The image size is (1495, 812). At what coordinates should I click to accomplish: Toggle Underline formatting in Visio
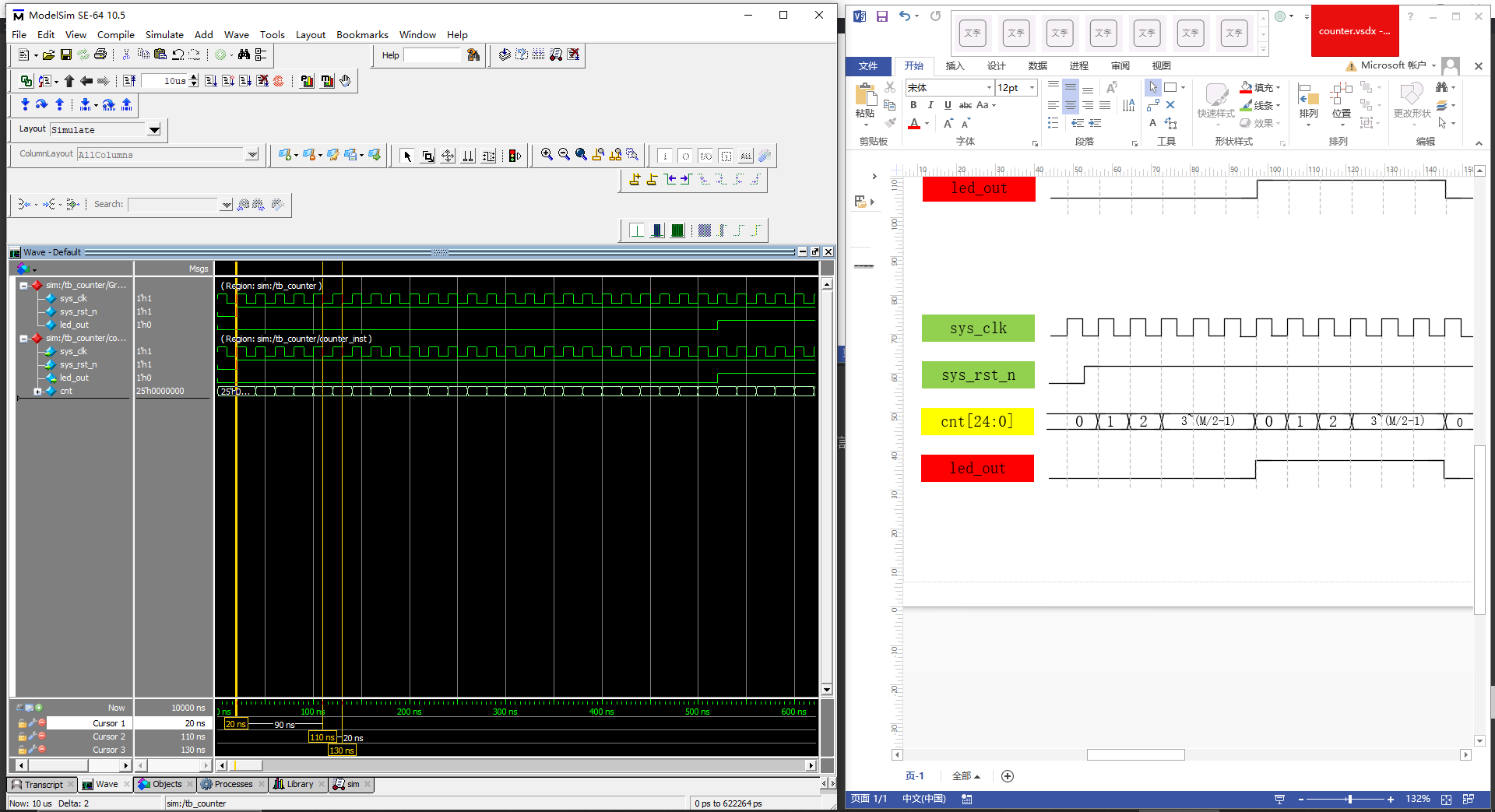point(948,105)
